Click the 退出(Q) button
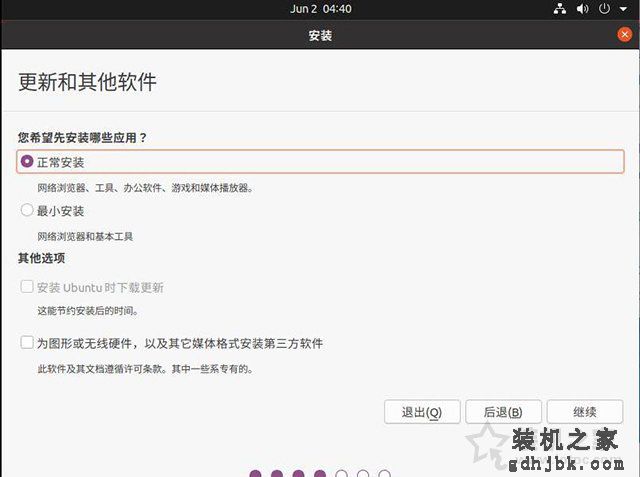Viewport: 640px width, 477px height. pos(422,412)
